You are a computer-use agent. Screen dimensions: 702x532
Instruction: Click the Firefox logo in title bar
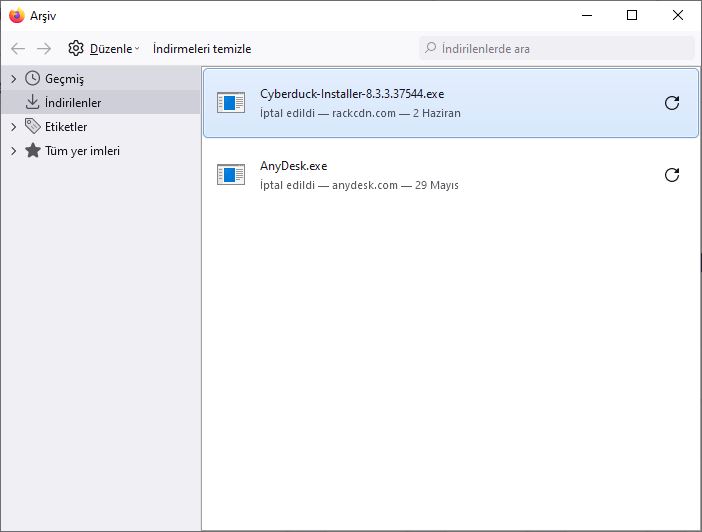point(17,15)
